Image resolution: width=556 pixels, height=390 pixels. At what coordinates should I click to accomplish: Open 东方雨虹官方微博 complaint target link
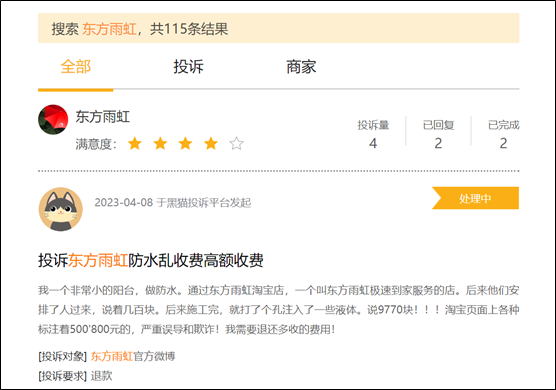coord(133,356)
